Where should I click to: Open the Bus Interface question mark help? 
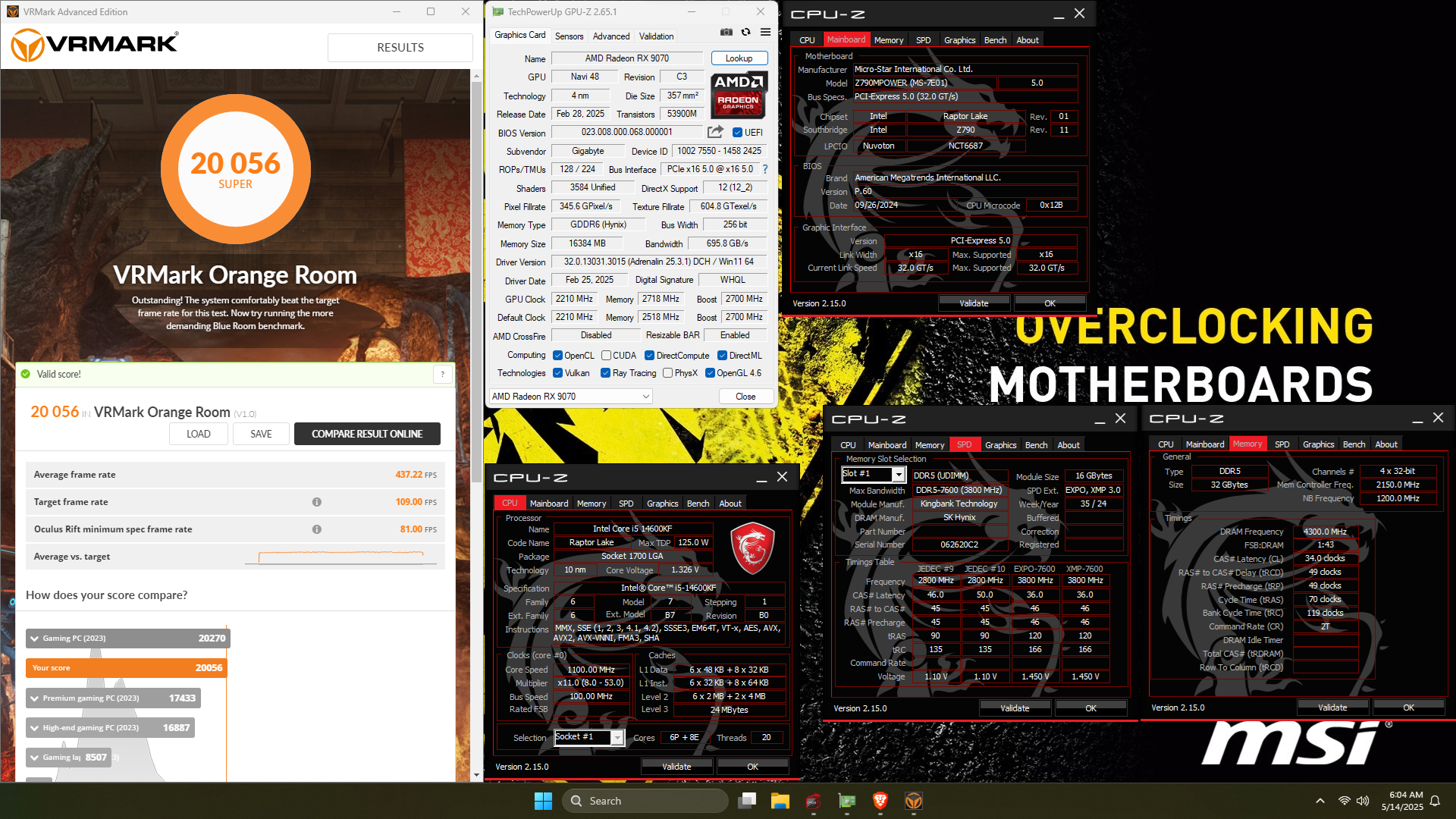click(x=765, y=170)
